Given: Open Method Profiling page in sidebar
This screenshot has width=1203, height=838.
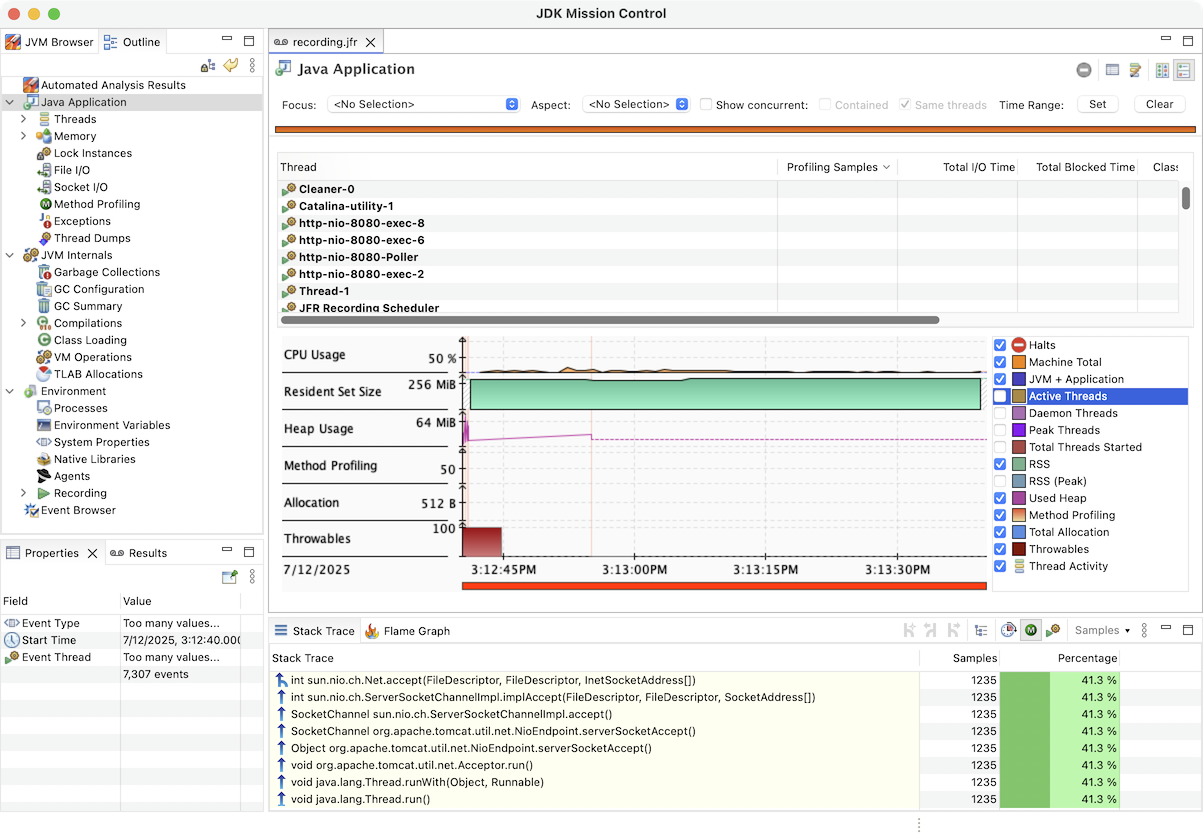Looking at the screenshot, I should click(96, 204).
